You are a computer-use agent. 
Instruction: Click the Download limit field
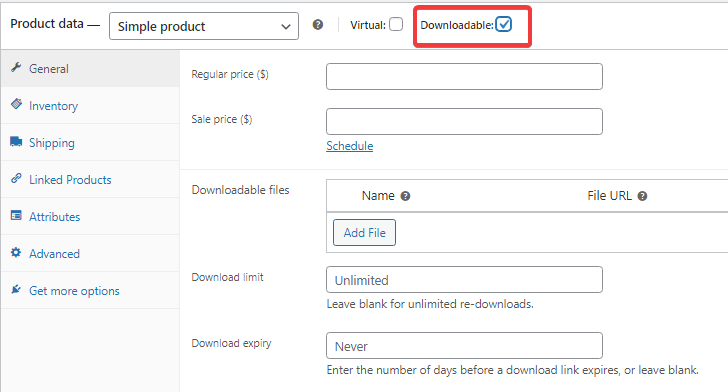click(x=464, y=280)
